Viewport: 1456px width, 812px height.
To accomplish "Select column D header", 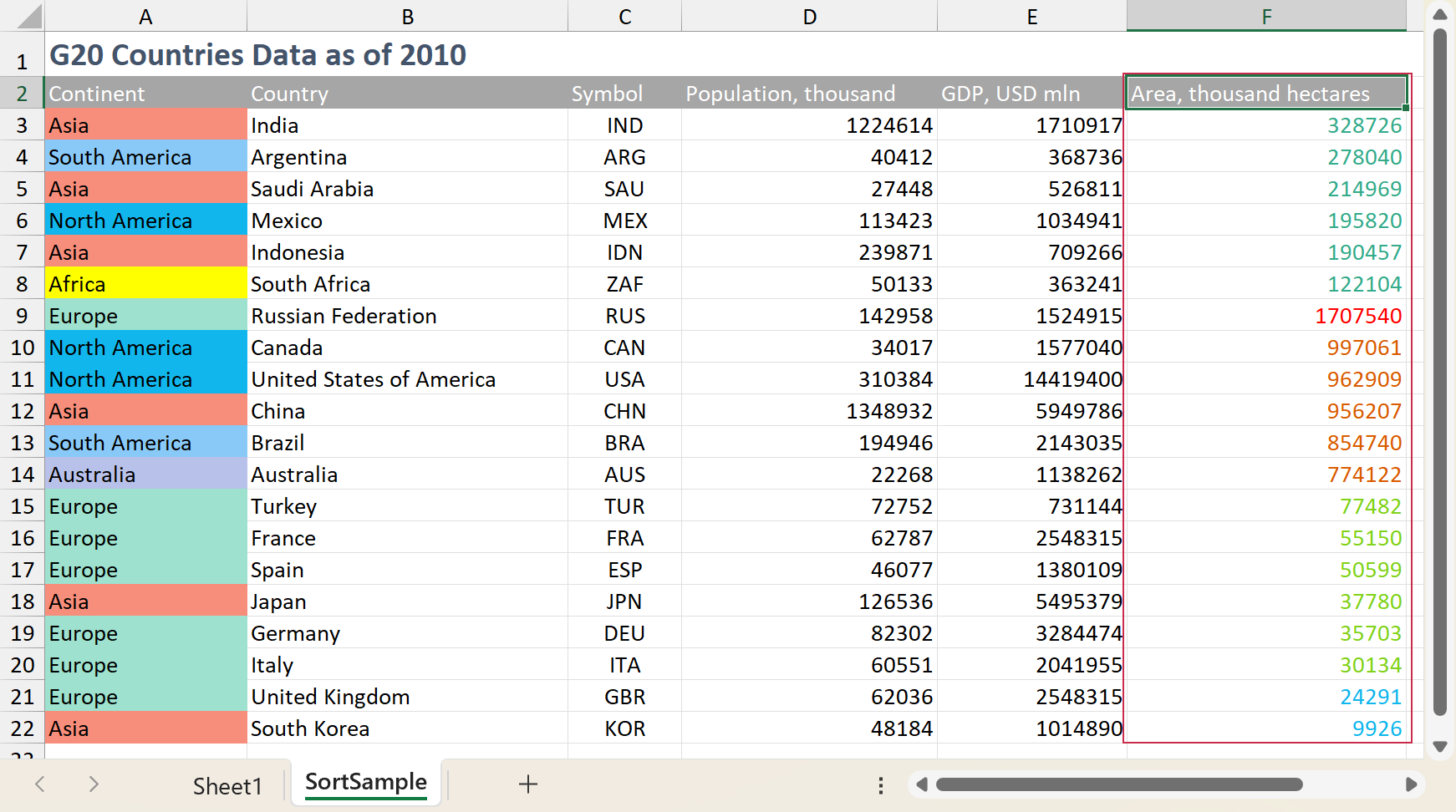I will (809, 16).
